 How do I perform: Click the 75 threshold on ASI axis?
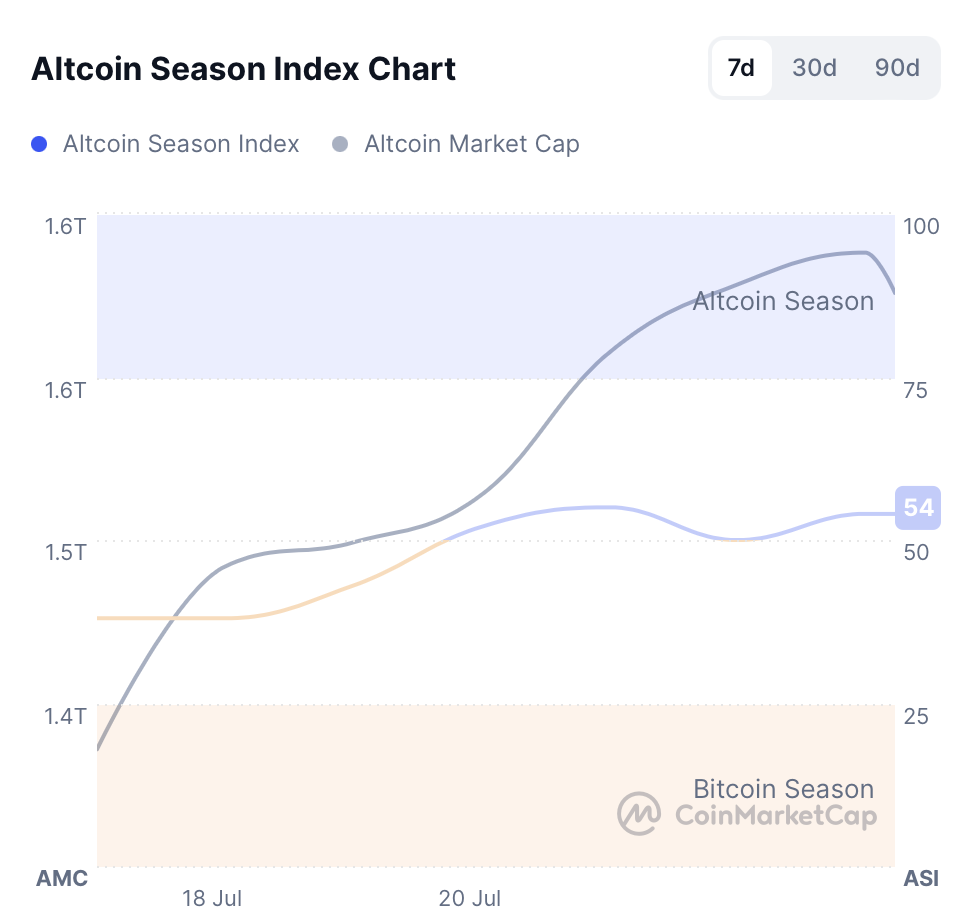coord(915,389)
